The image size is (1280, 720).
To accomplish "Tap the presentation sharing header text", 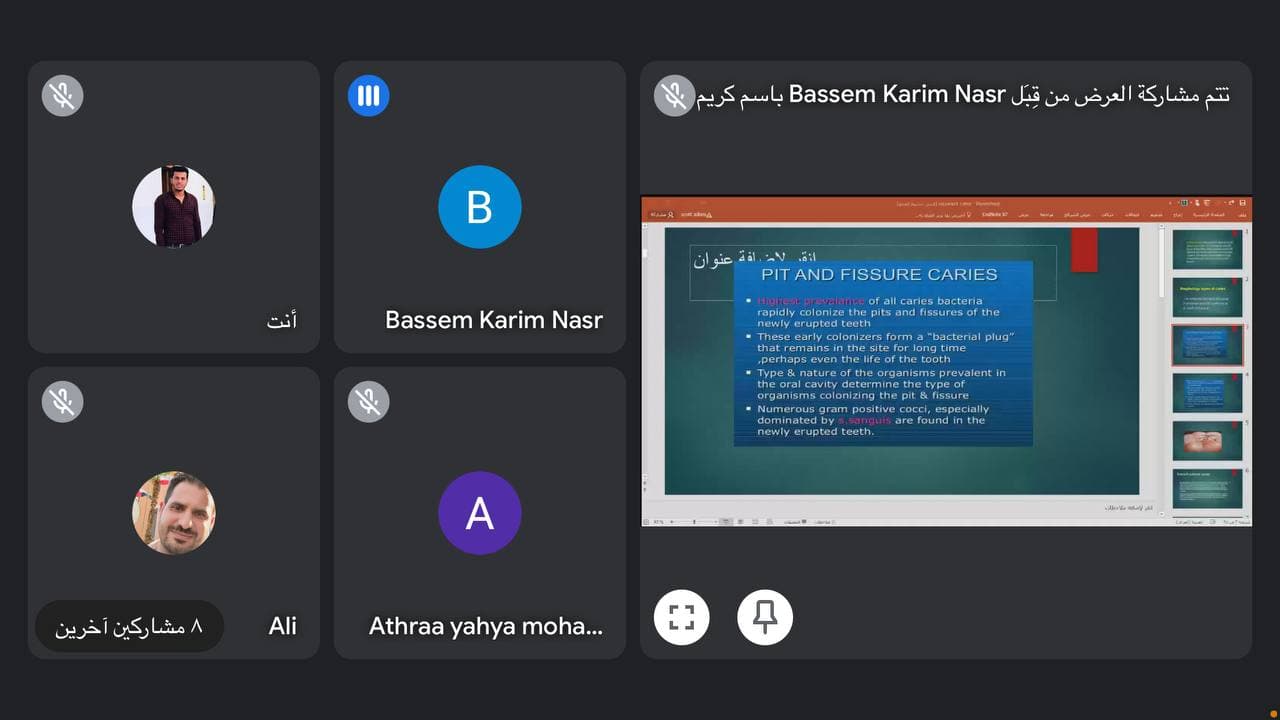I will (964, 95).
